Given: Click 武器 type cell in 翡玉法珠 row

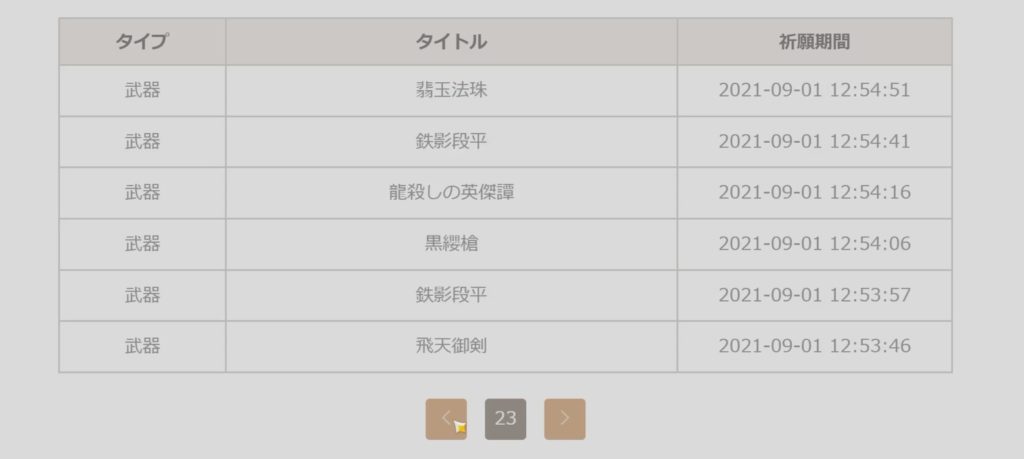Looking at the screenshot, I should 142,90.
